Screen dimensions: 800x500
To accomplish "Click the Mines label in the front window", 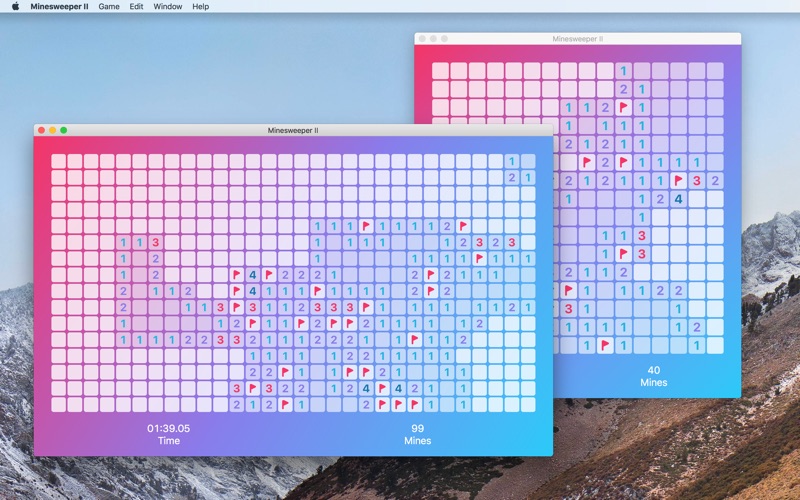I will [x=417, y=441].
